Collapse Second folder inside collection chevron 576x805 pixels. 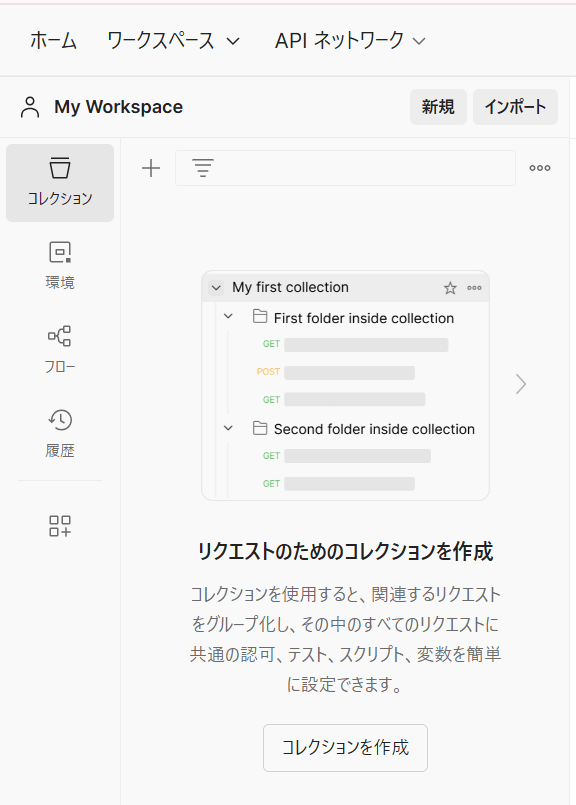click(x=228, y=428)
